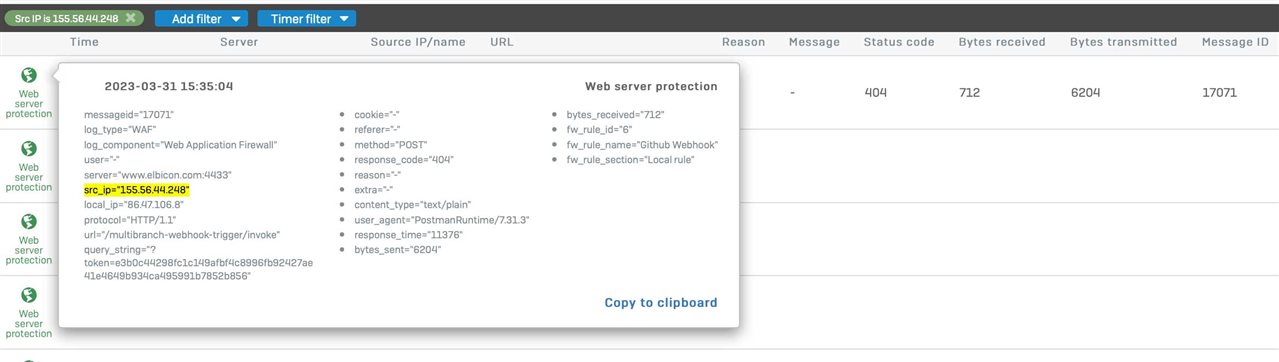Click Copy to clipboard link
The height and width of the screenshot is (362, 1279).
tap(661, 302)
